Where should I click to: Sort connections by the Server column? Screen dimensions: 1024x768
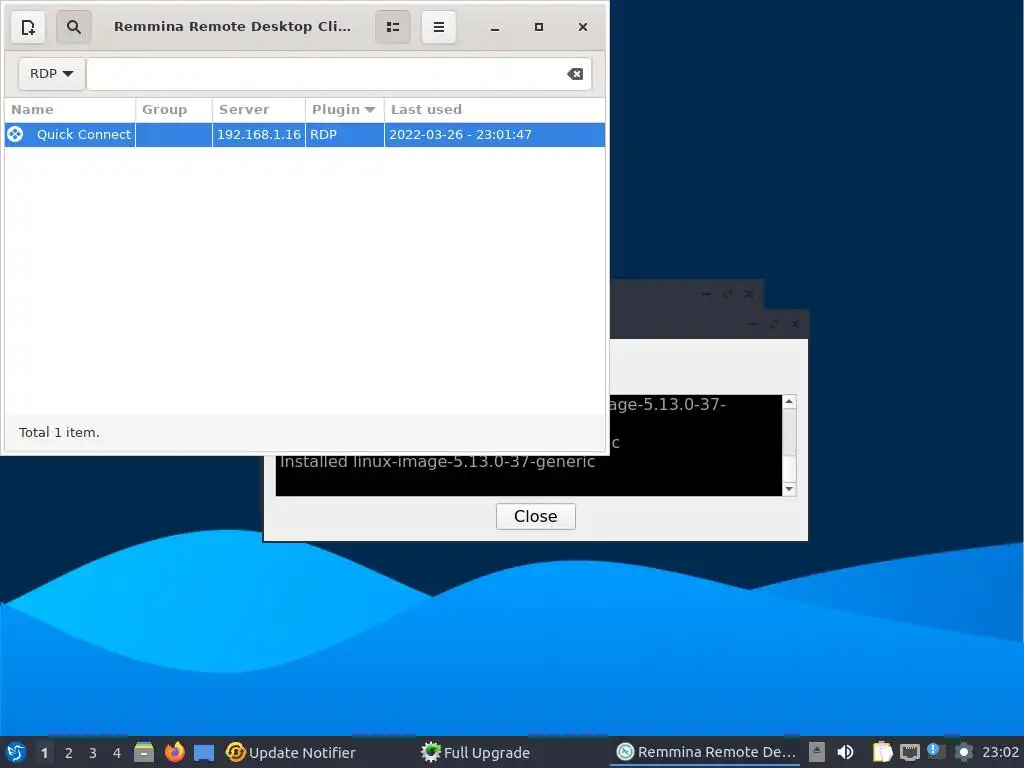point(259,110)
